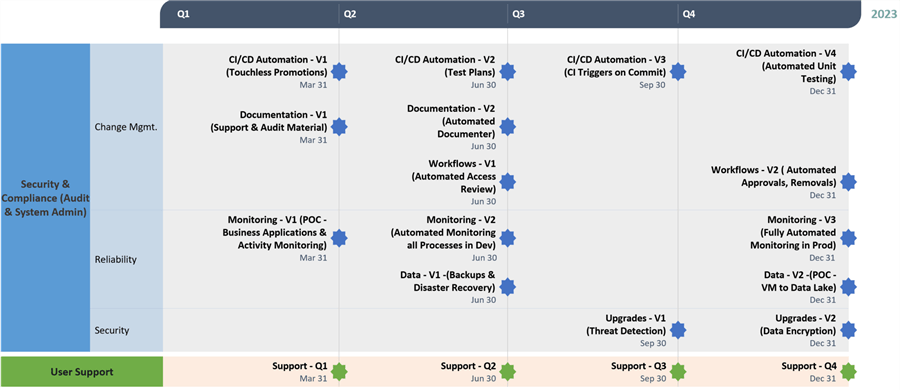Click the Monitoring V3 Fully Automated milestone text
The height and width of the screenshot is (390, 900).
tap(793, 232)
